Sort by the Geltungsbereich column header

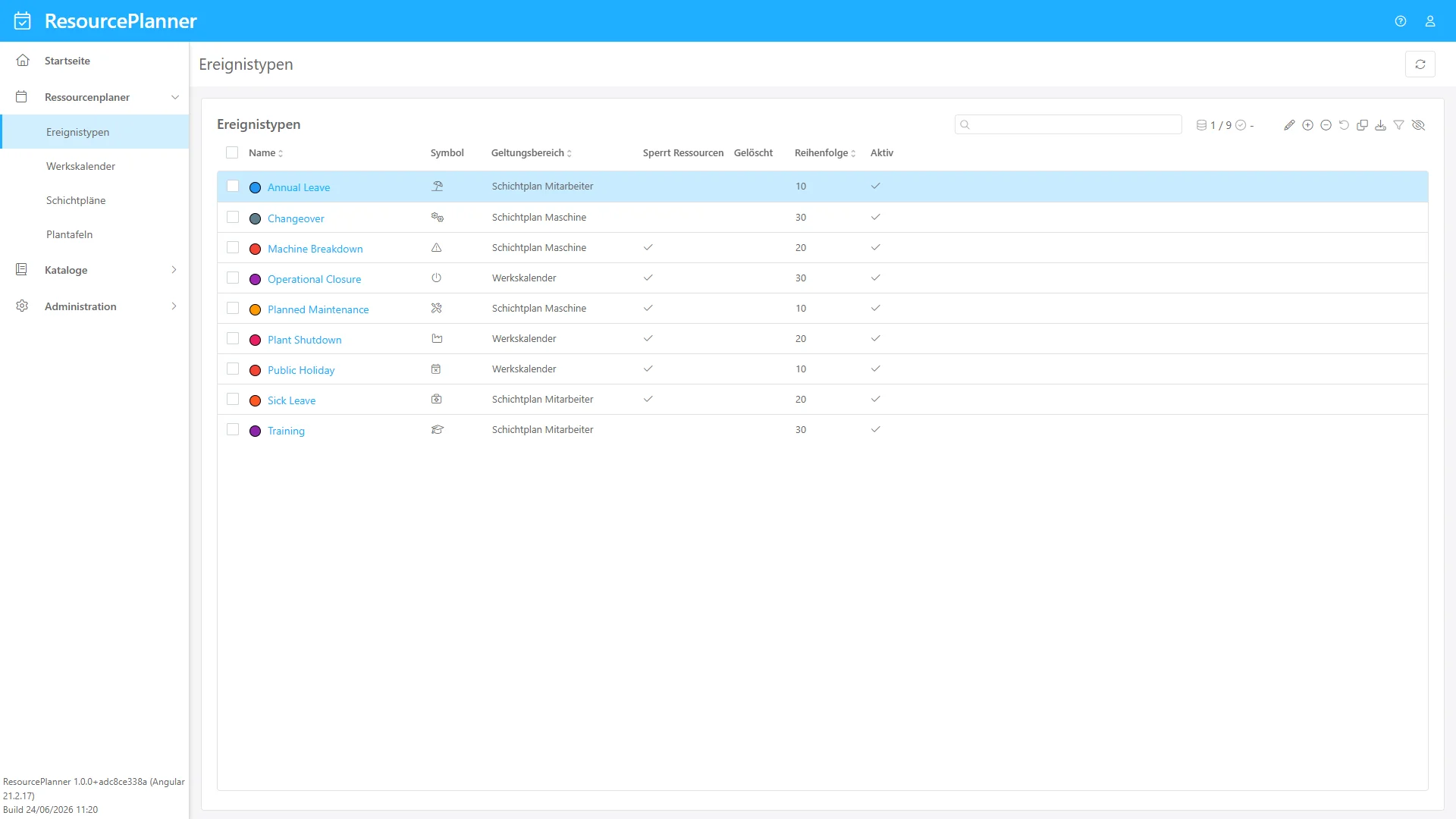click(x=531, y=153)
